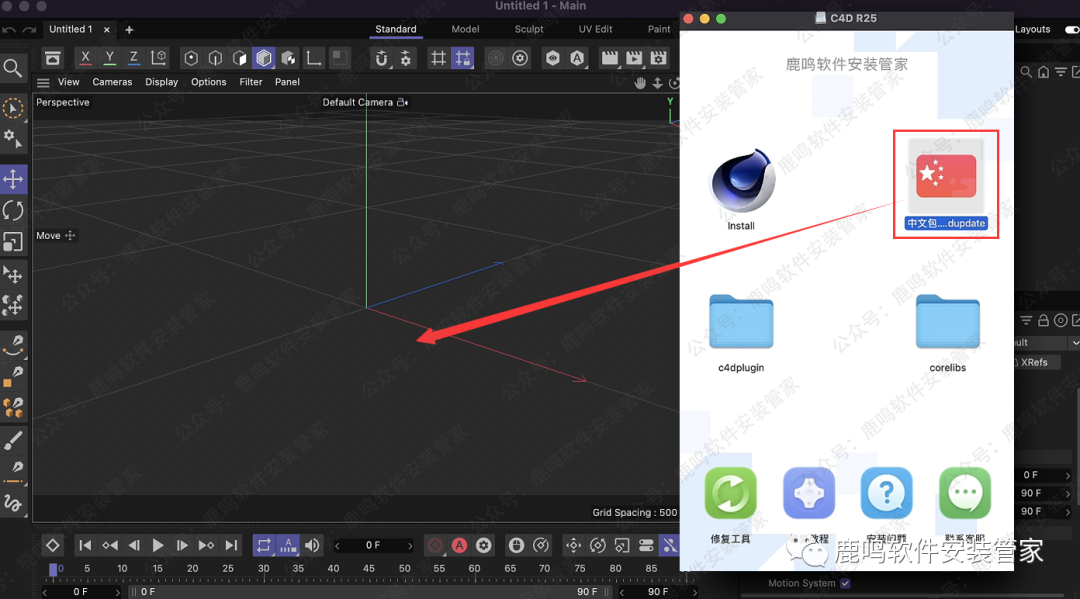The image size is (1080, 599).
Task: Toggle timeline sound speaker button
Action: 312,545
